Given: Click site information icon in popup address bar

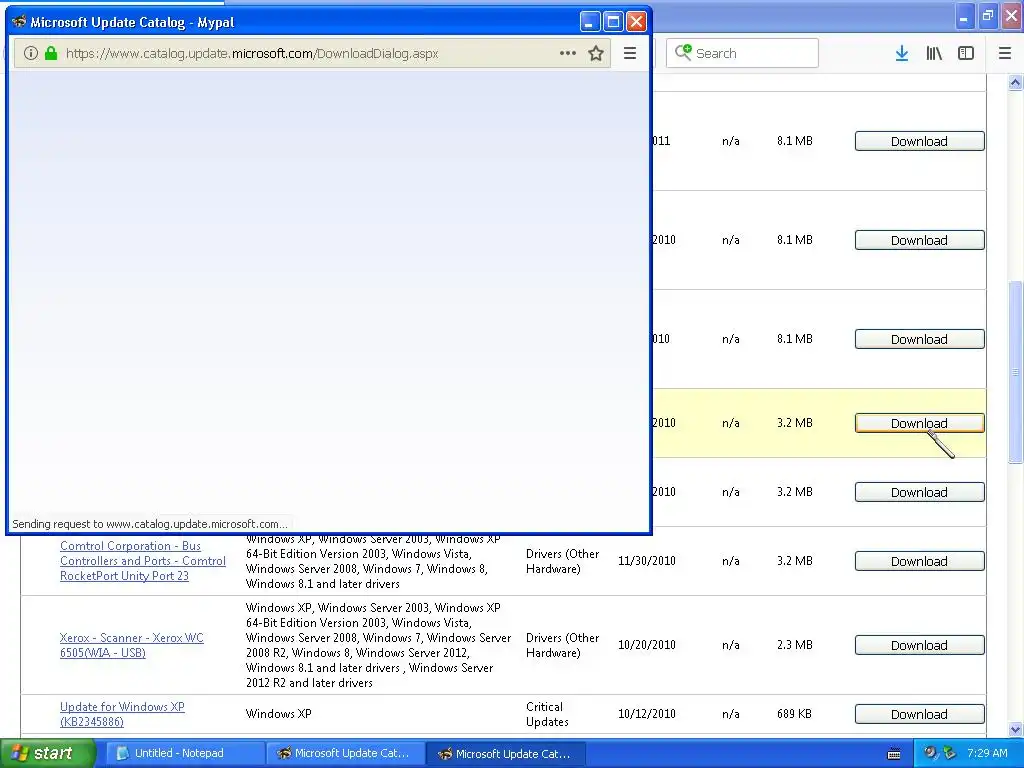Looking at the screenshot, I should pos(31,54).
